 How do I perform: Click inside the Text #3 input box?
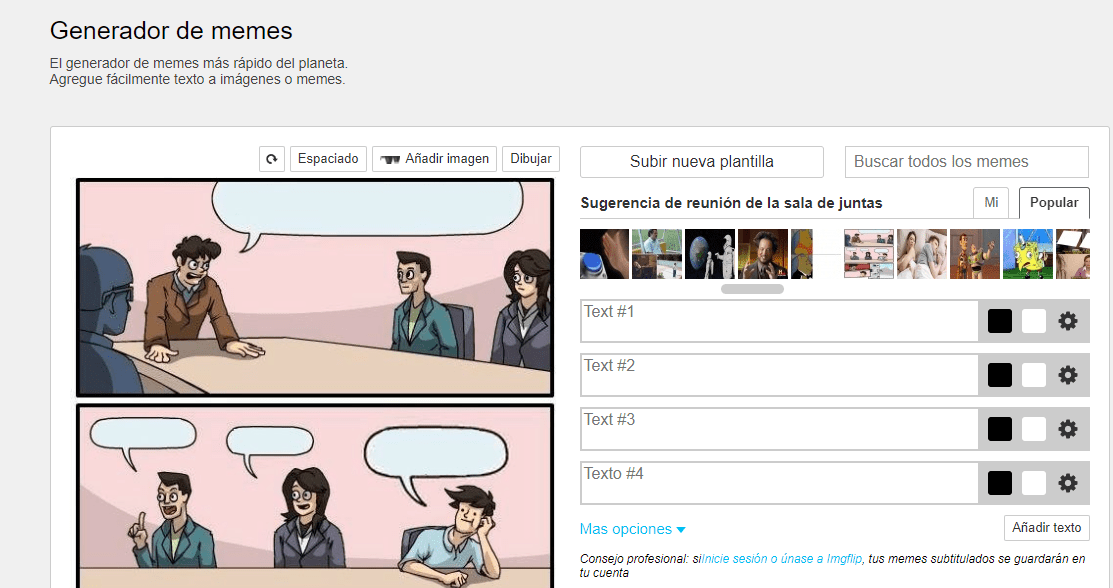(x=779, y=429)
